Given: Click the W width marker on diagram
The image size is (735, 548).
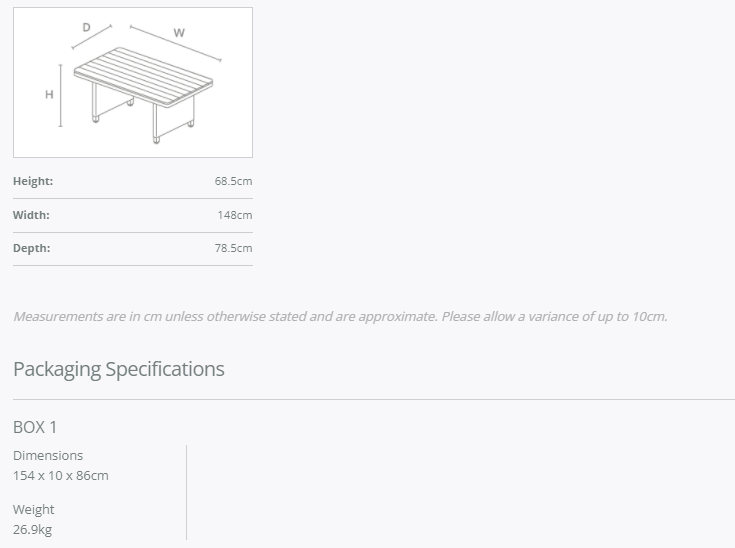Looking at the screenshot, I should [179, 33].
